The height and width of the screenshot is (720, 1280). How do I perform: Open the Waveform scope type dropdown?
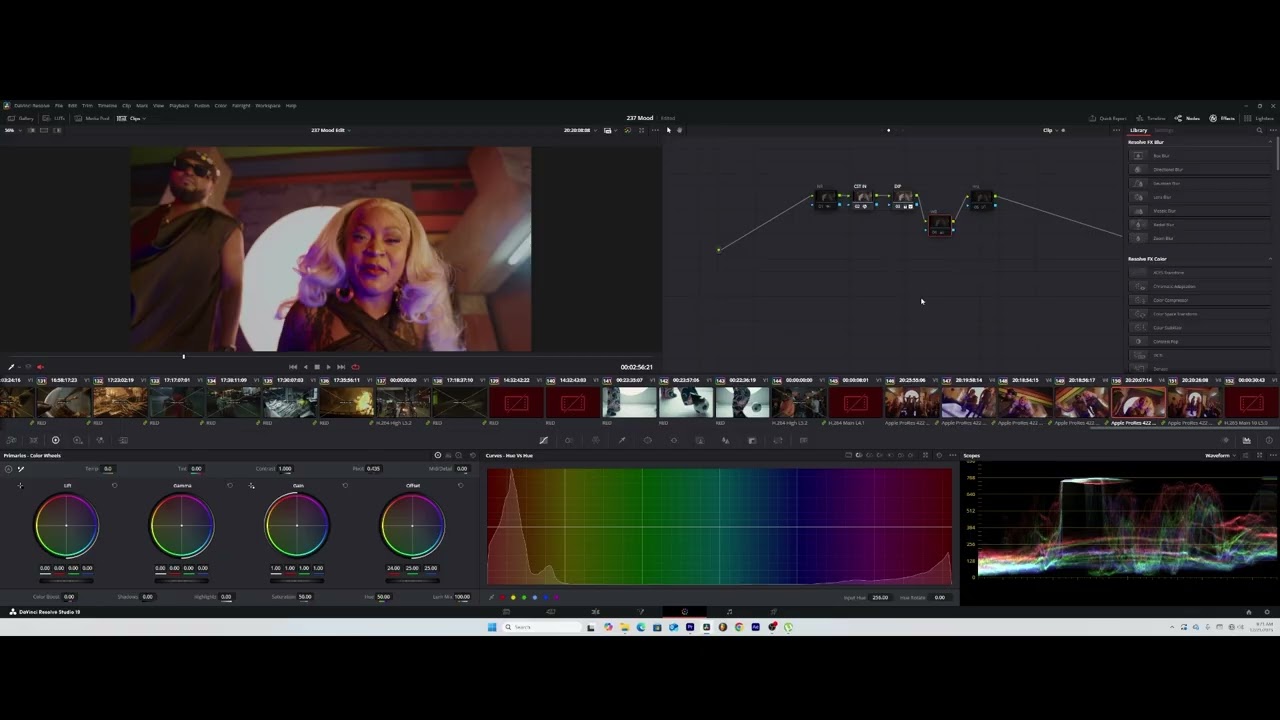click(x=1219, y=456)
